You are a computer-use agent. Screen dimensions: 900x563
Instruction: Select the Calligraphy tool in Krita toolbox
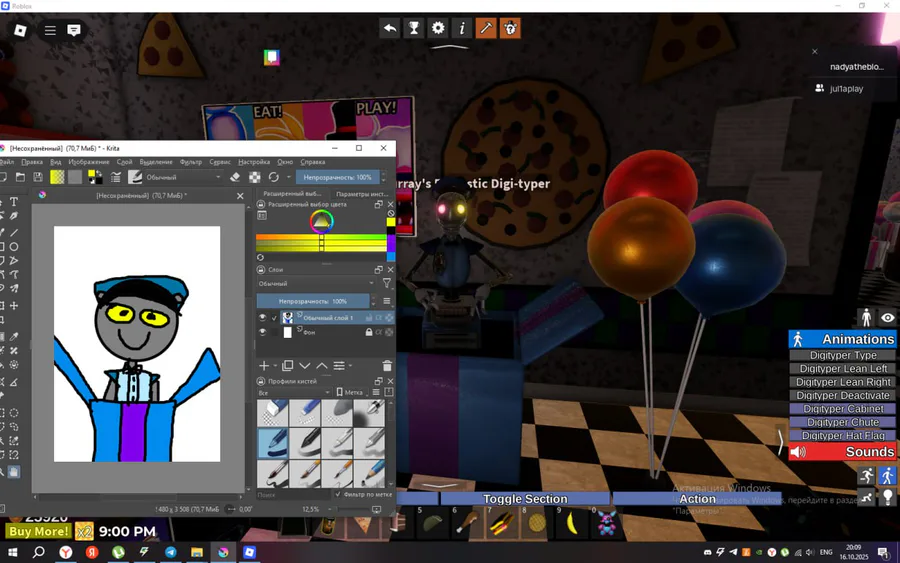(14, 216)
